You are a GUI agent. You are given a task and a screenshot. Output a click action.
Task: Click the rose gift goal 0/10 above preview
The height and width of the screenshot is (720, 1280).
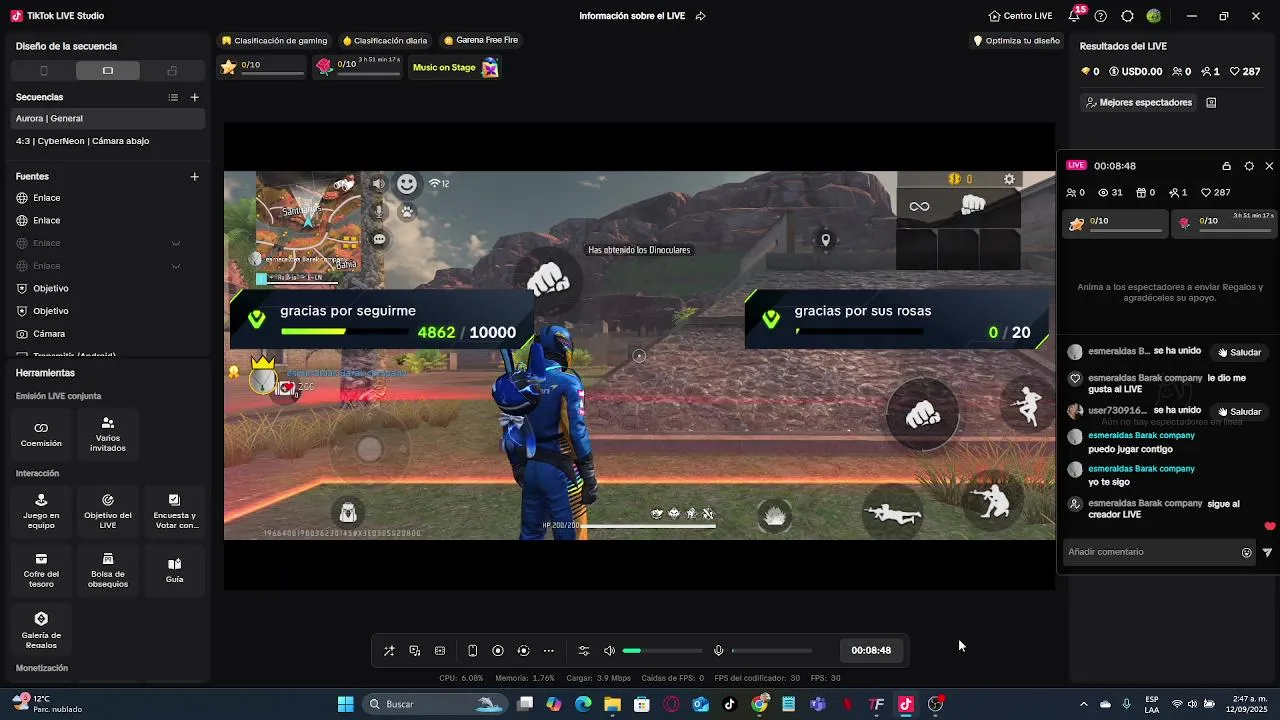point(359,67)
